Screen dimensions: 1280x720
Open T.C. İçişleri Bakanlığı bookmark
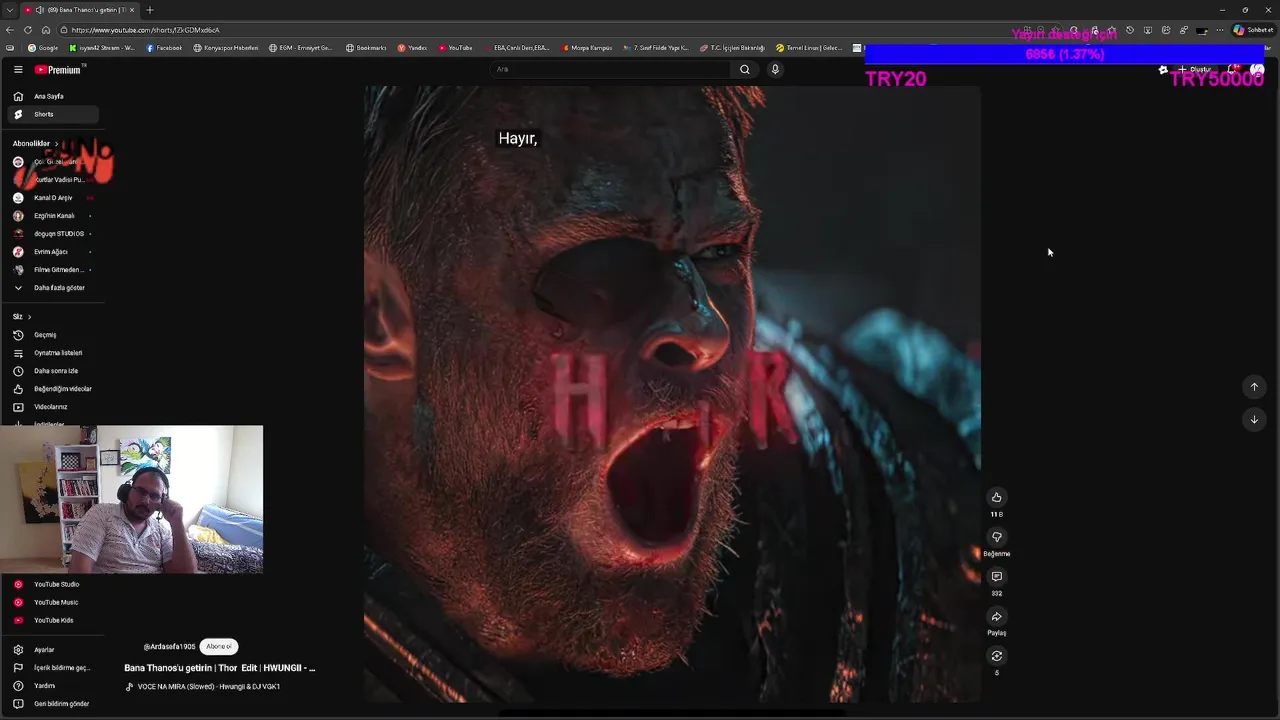pos(732,48)
